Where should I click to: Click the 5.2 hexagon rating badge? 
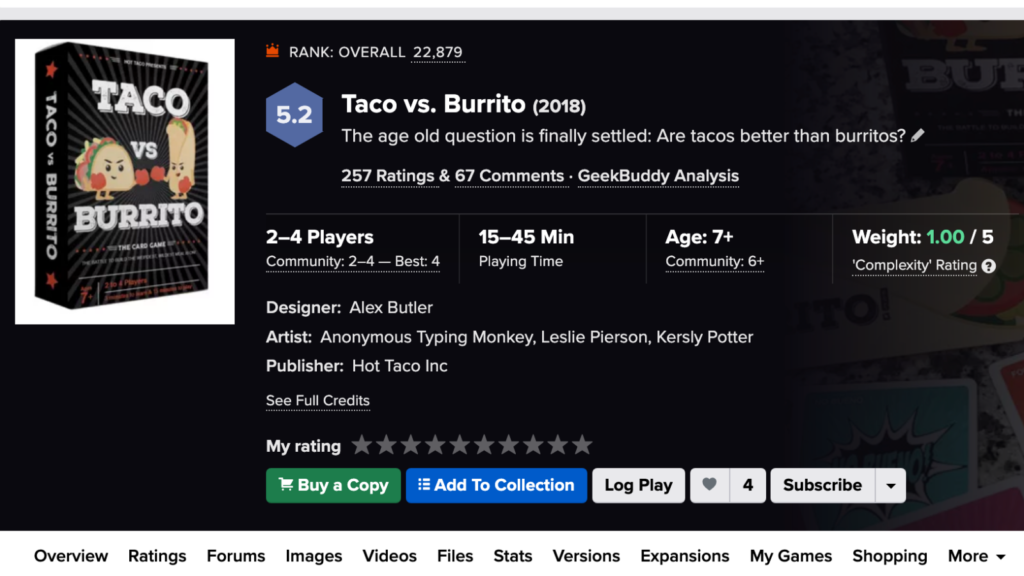click(x=294, y=115)
